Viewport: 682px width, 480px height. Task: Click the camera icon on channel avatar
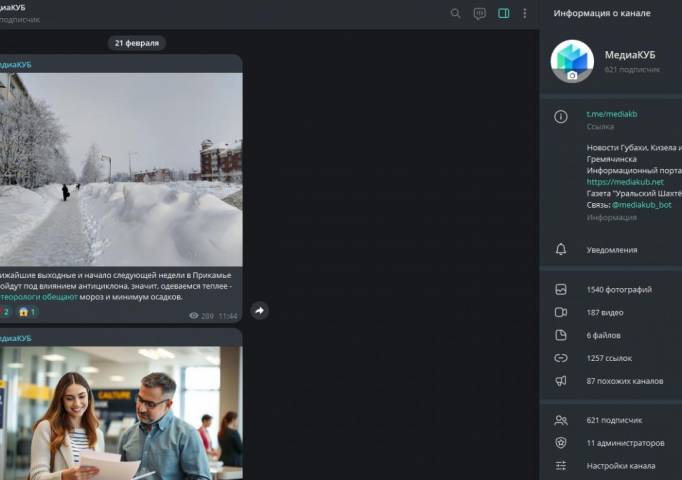coord(572,76)
